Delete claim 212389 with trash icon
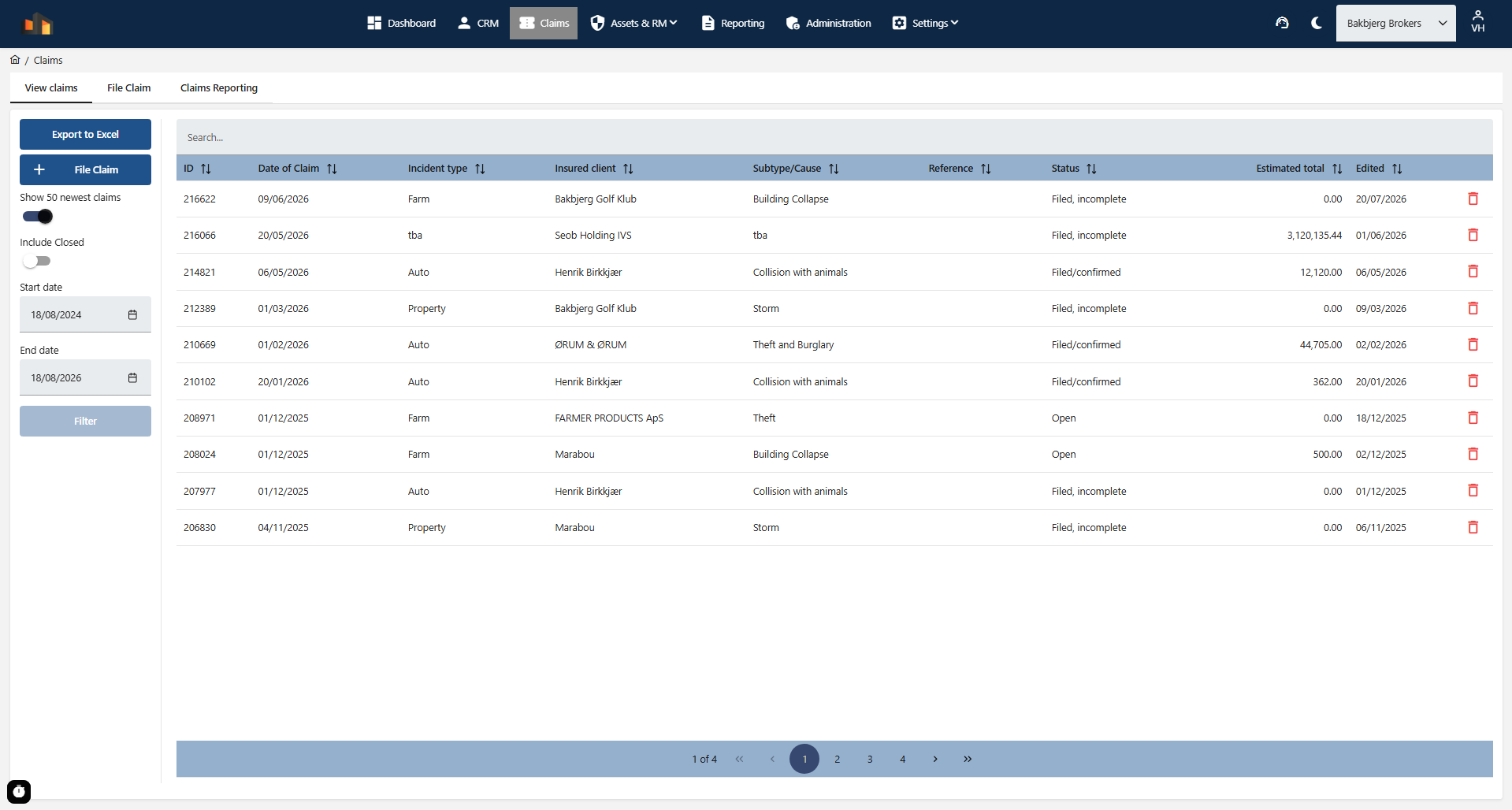 click(x=1473, y=308)
